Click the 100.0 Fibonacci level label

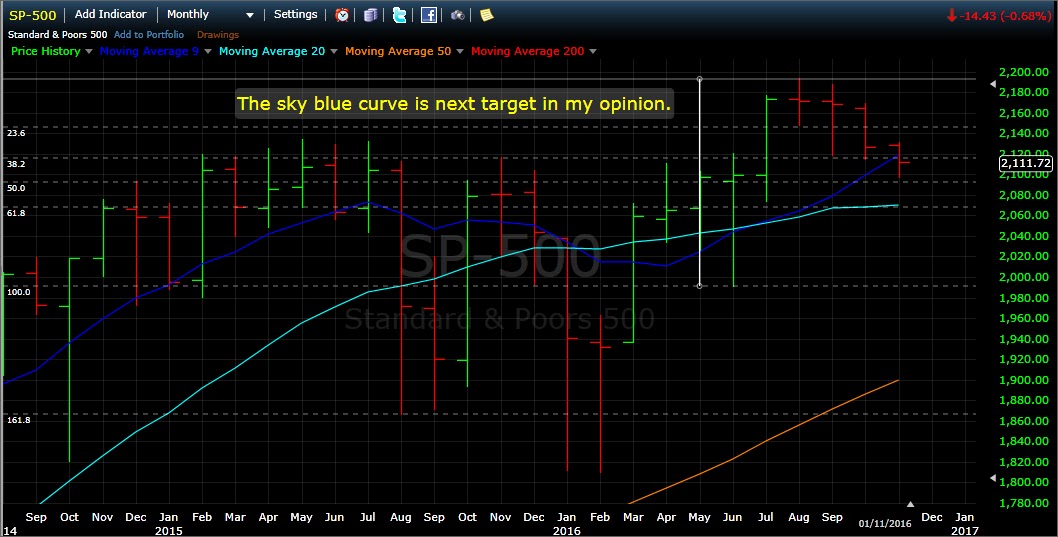(19, 292)
